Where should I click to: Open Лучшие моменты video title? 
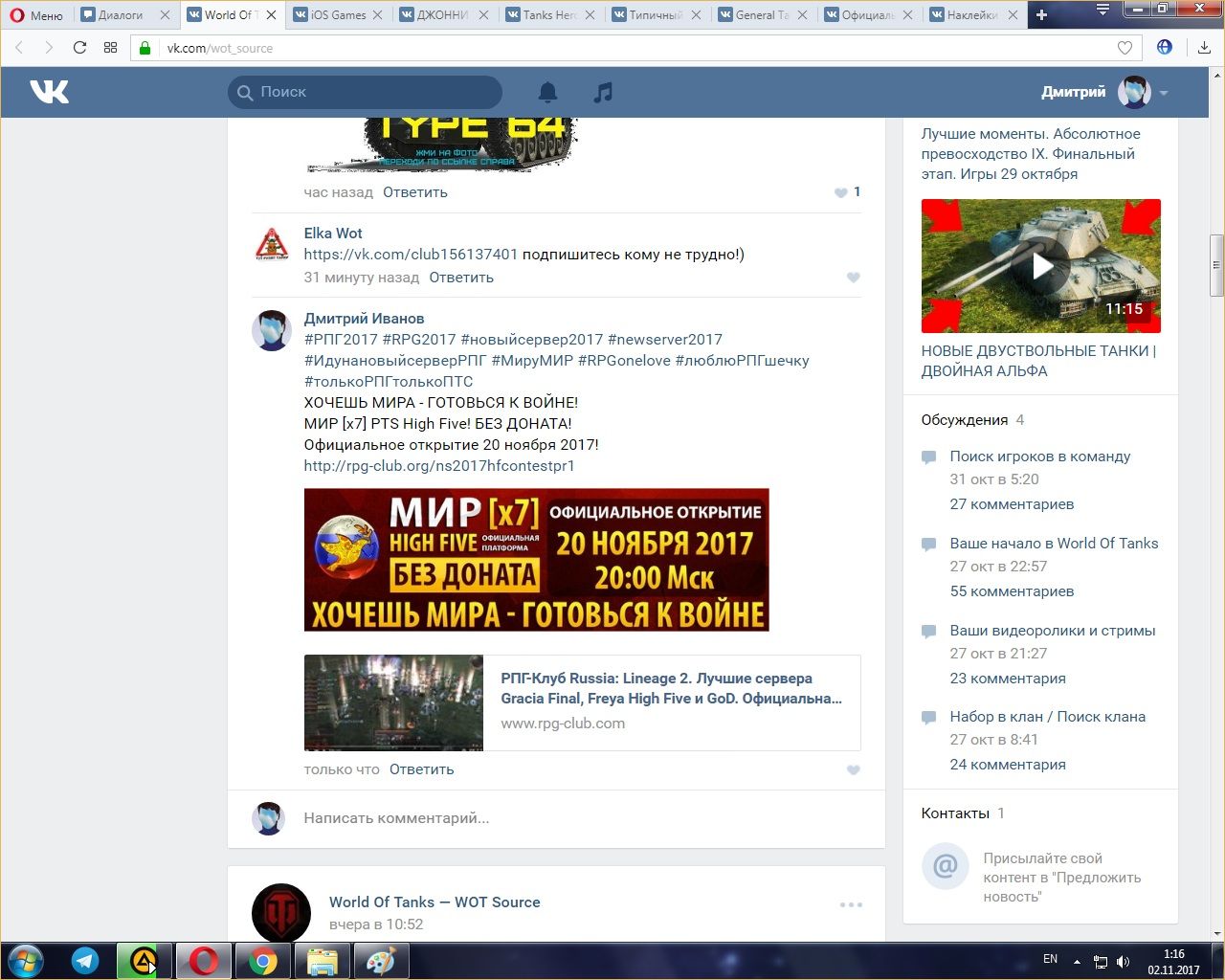1031,154
